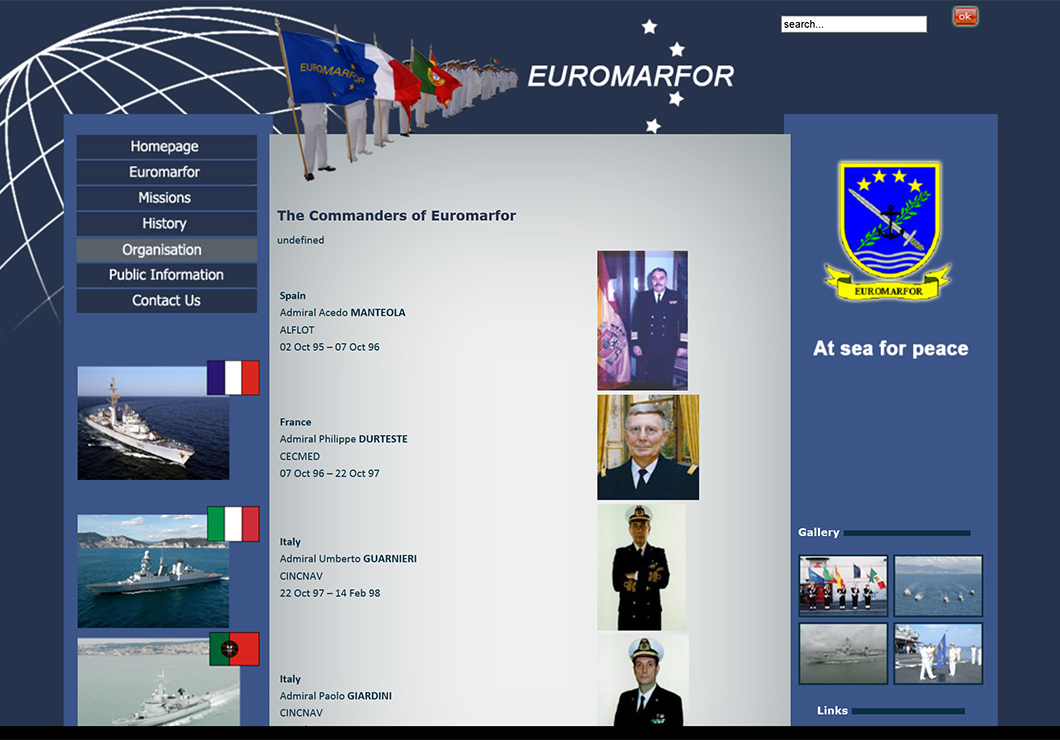The width and height of the screenshot is (1060, 740).
Task: Click the Links section heading
Action: click(832, 711)
